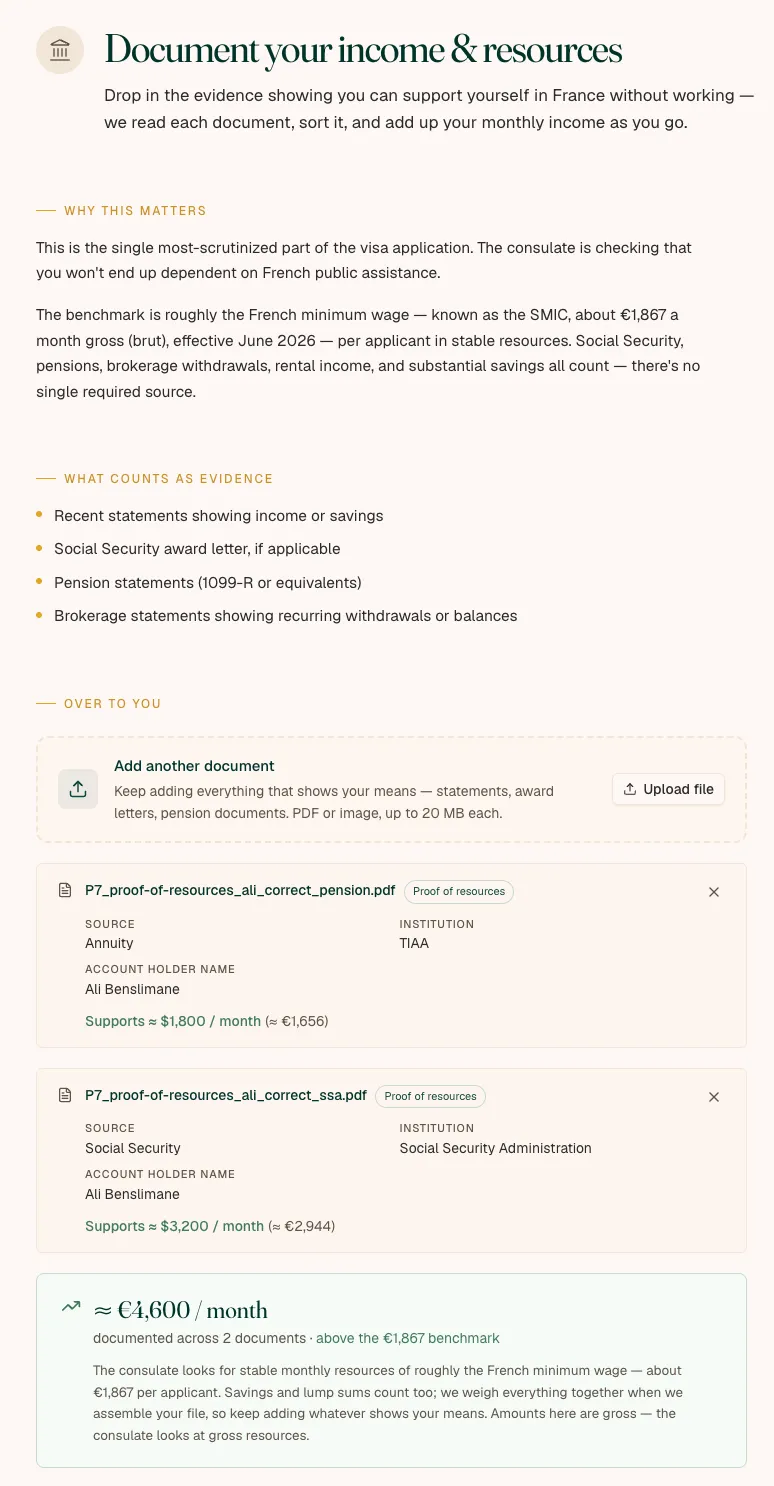Click the TIAA institution value
Screen dimensions: 774x1486
point(414,943)
